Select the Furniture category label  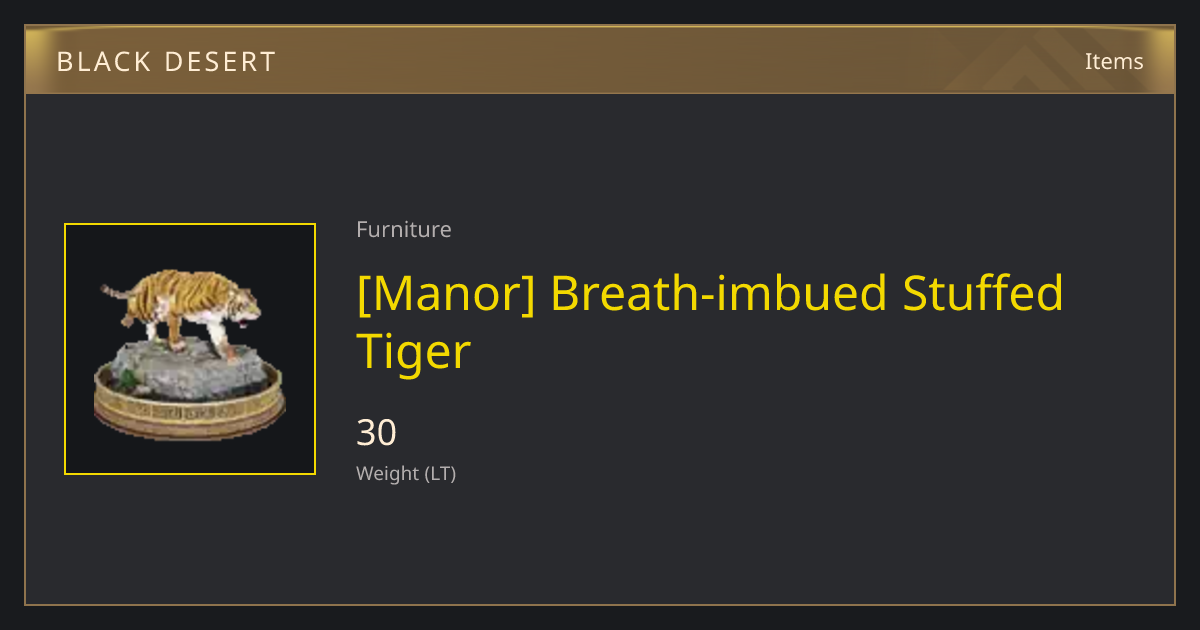(x=404, y=229)
